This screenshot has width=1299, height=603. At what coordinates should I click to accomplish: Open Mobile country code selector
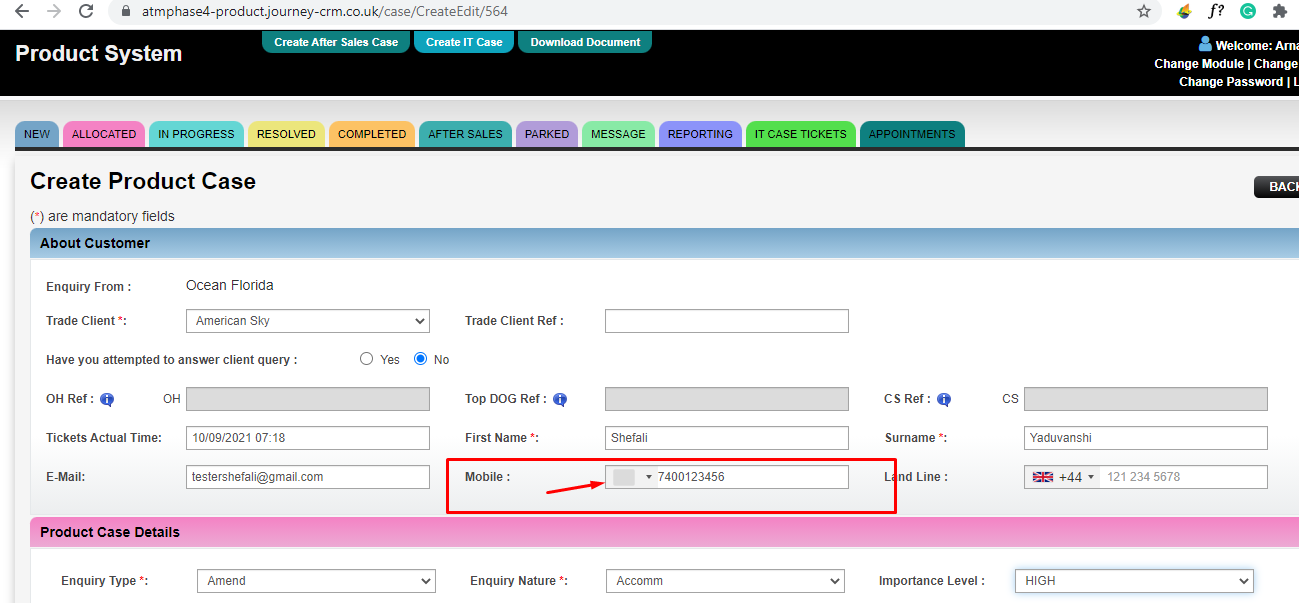tap(632, 477)
